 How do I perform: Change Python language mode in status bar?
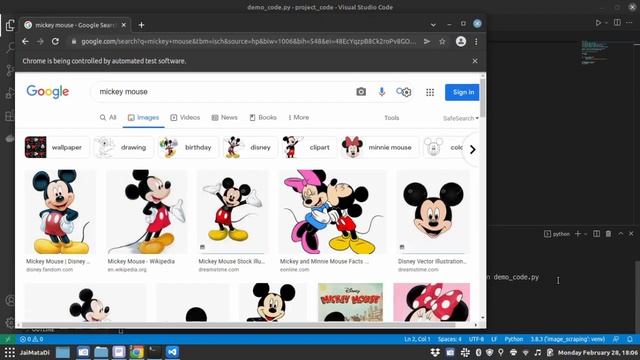[x=513, y=339]
